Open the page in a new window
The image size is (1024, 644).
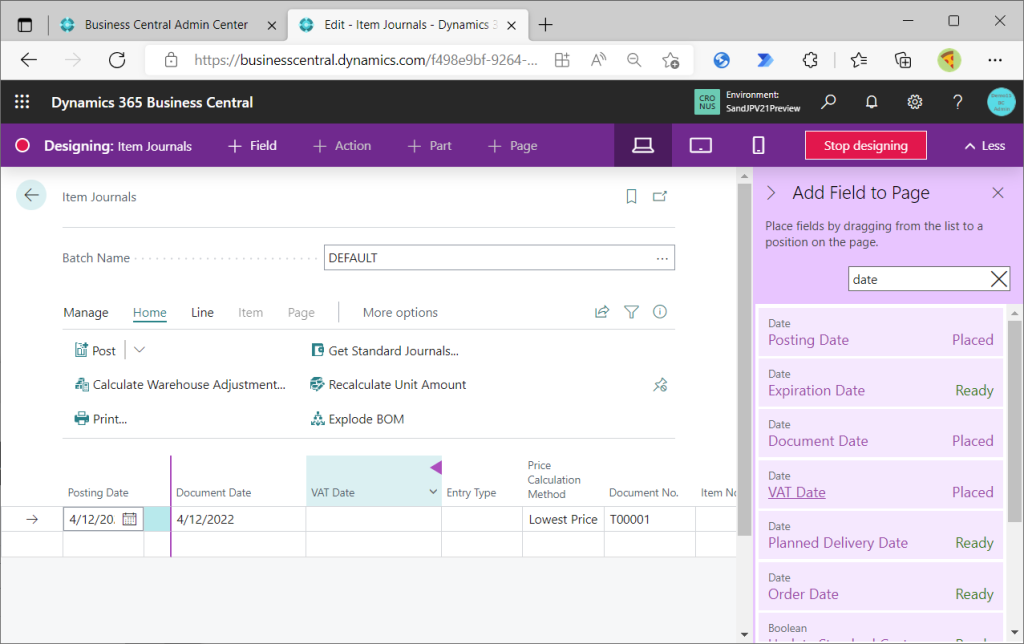point(660,196)
